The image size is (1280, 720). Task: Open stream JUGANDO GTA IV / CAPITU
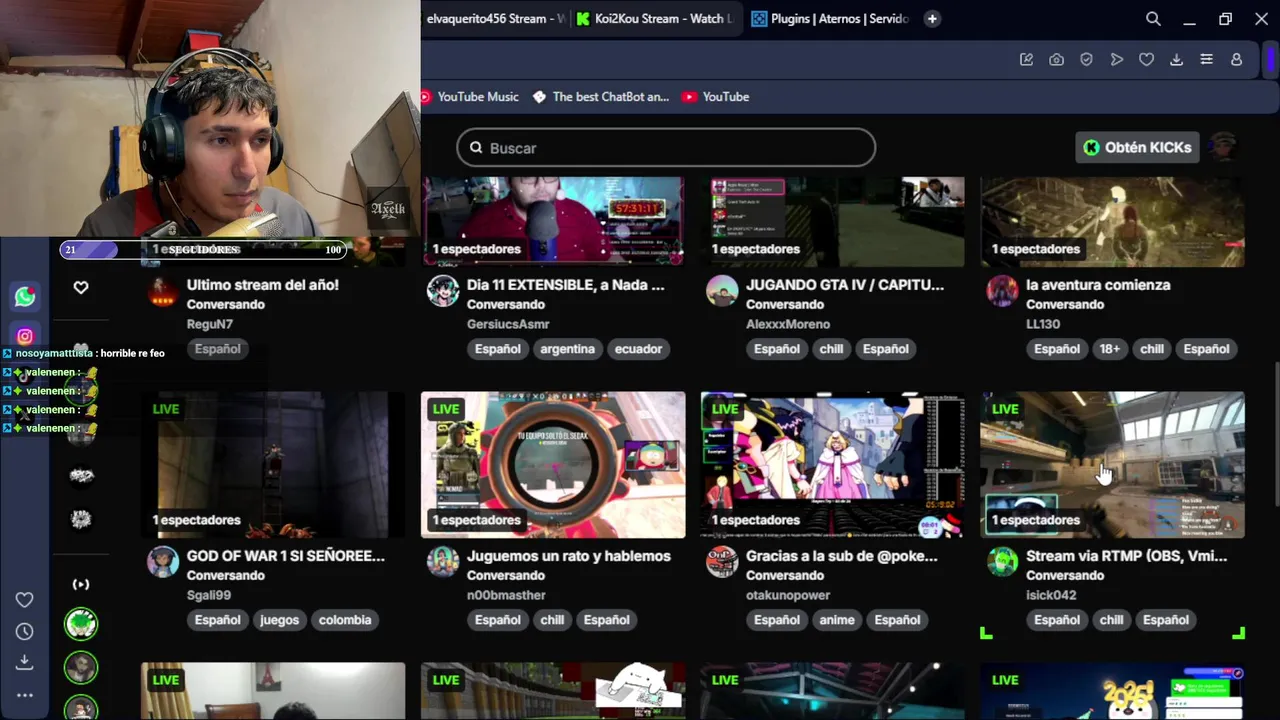(845, 285)
